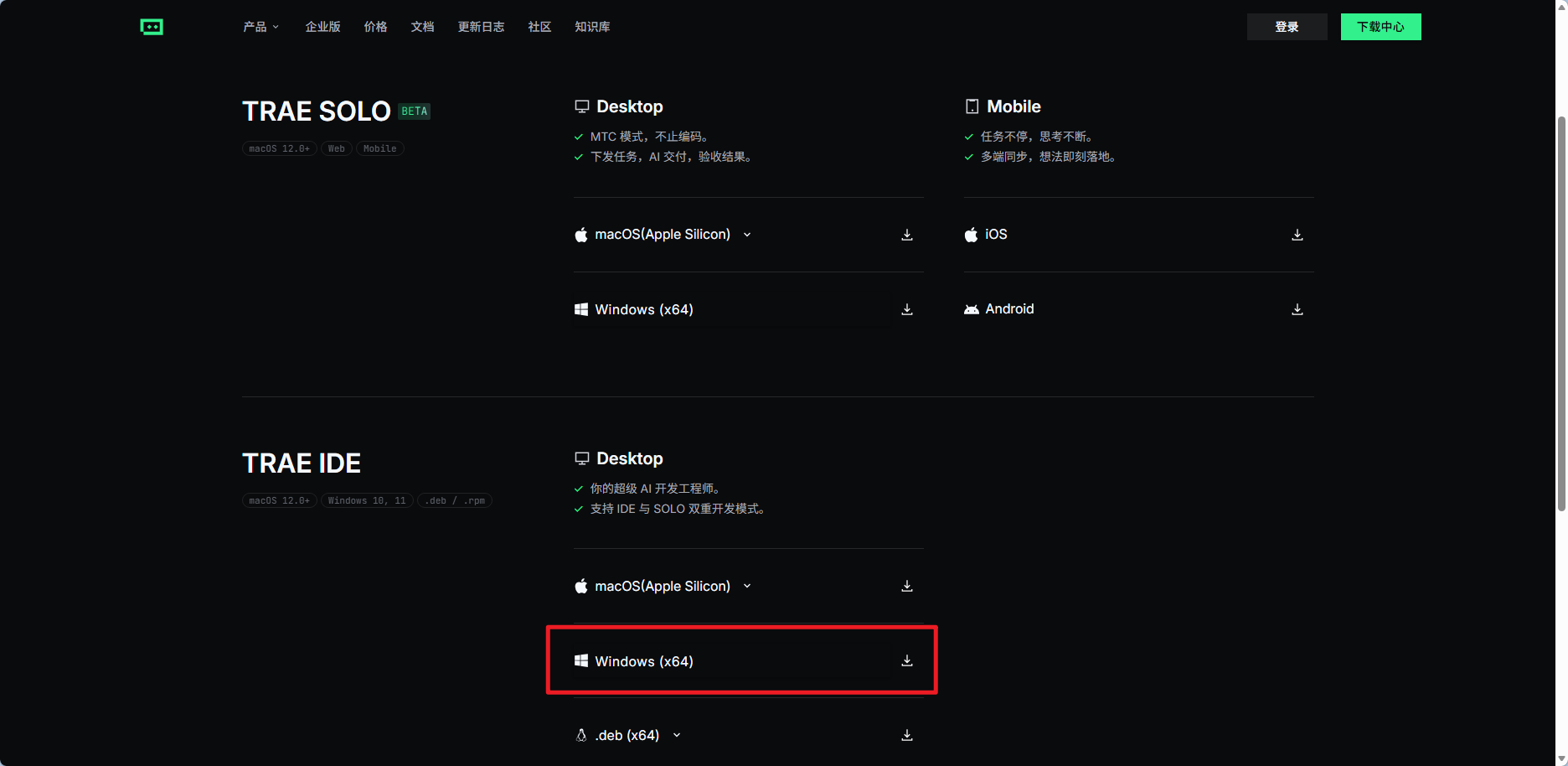
Task: Click Apple logo beside iOS
Action: [971, 235]
